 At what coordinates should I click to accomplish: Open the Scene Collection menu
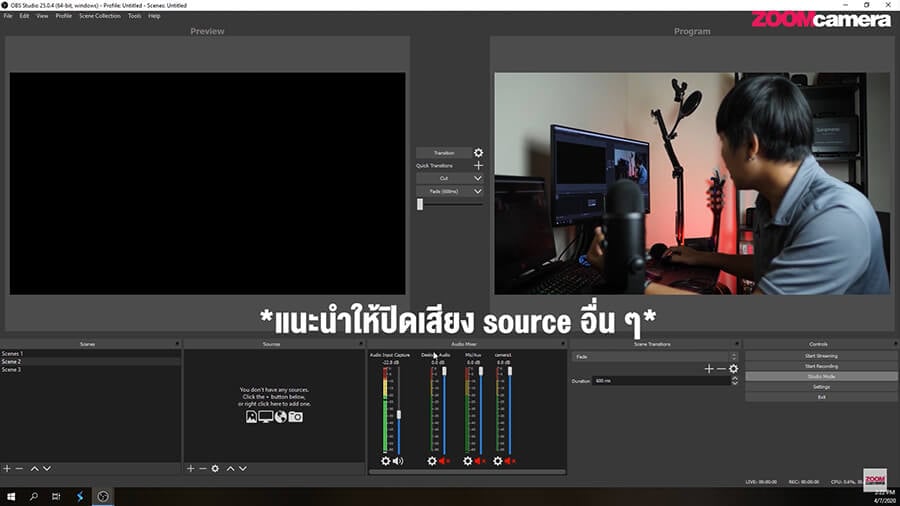tap(100, 16)
